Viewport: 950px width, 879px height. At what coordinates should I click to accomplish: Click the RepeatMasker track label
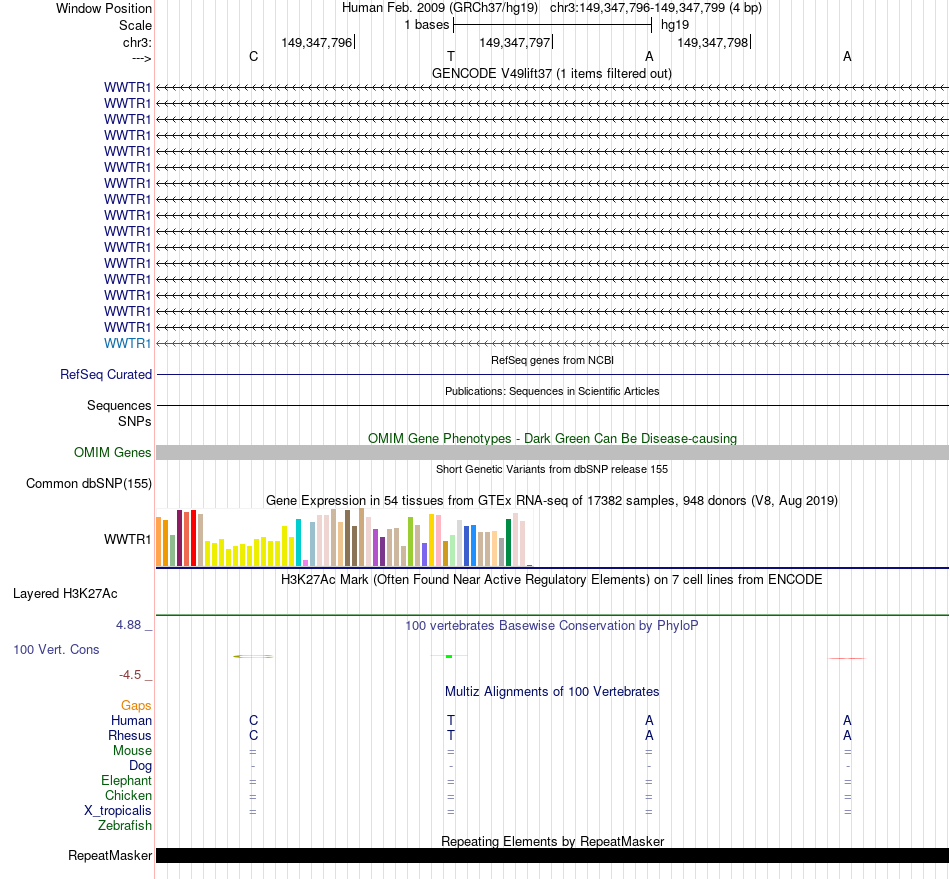pos(110,855)
